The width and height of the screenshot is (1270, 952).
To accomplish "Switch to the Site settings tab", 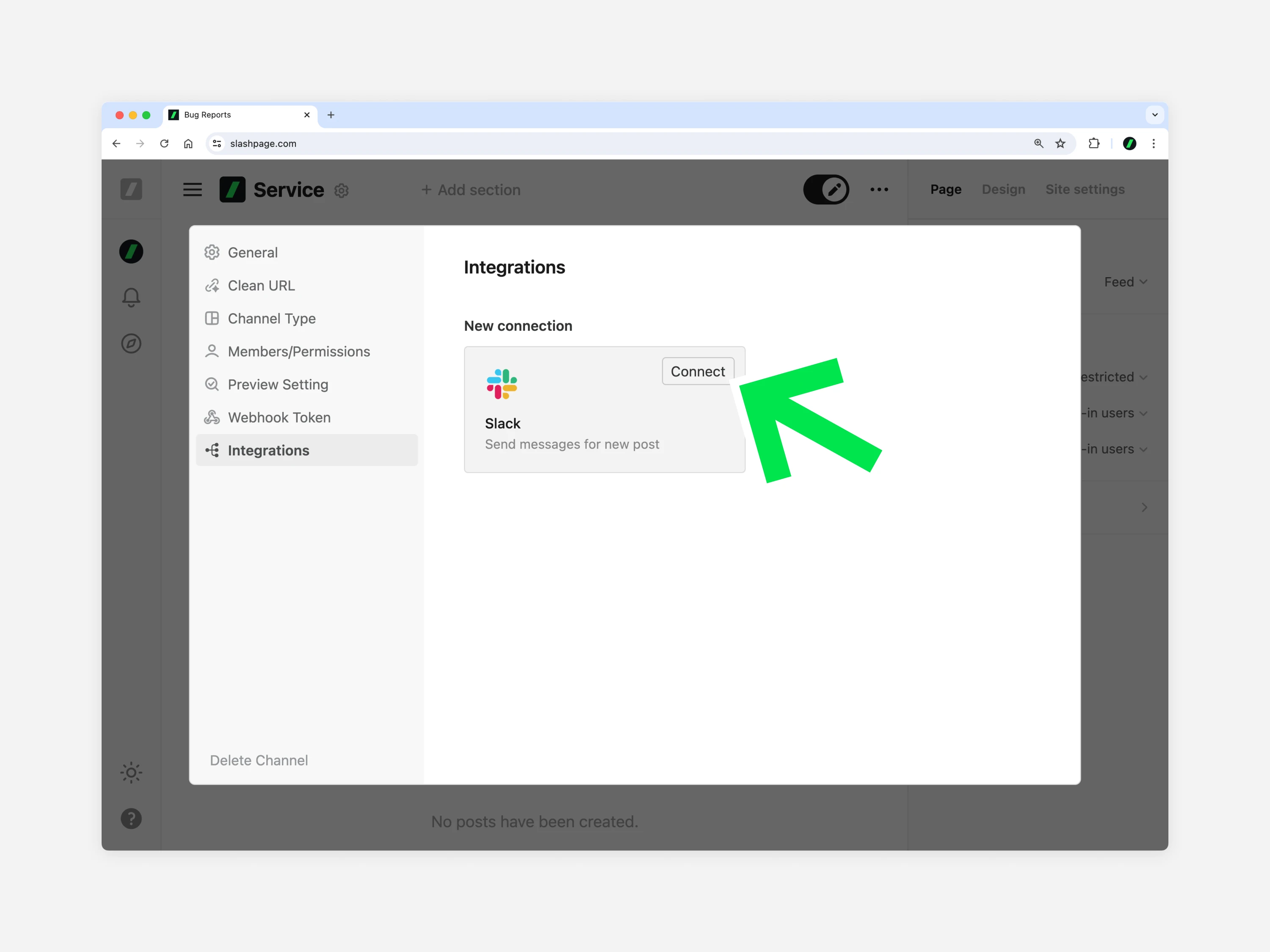I will coord(1085,190).
